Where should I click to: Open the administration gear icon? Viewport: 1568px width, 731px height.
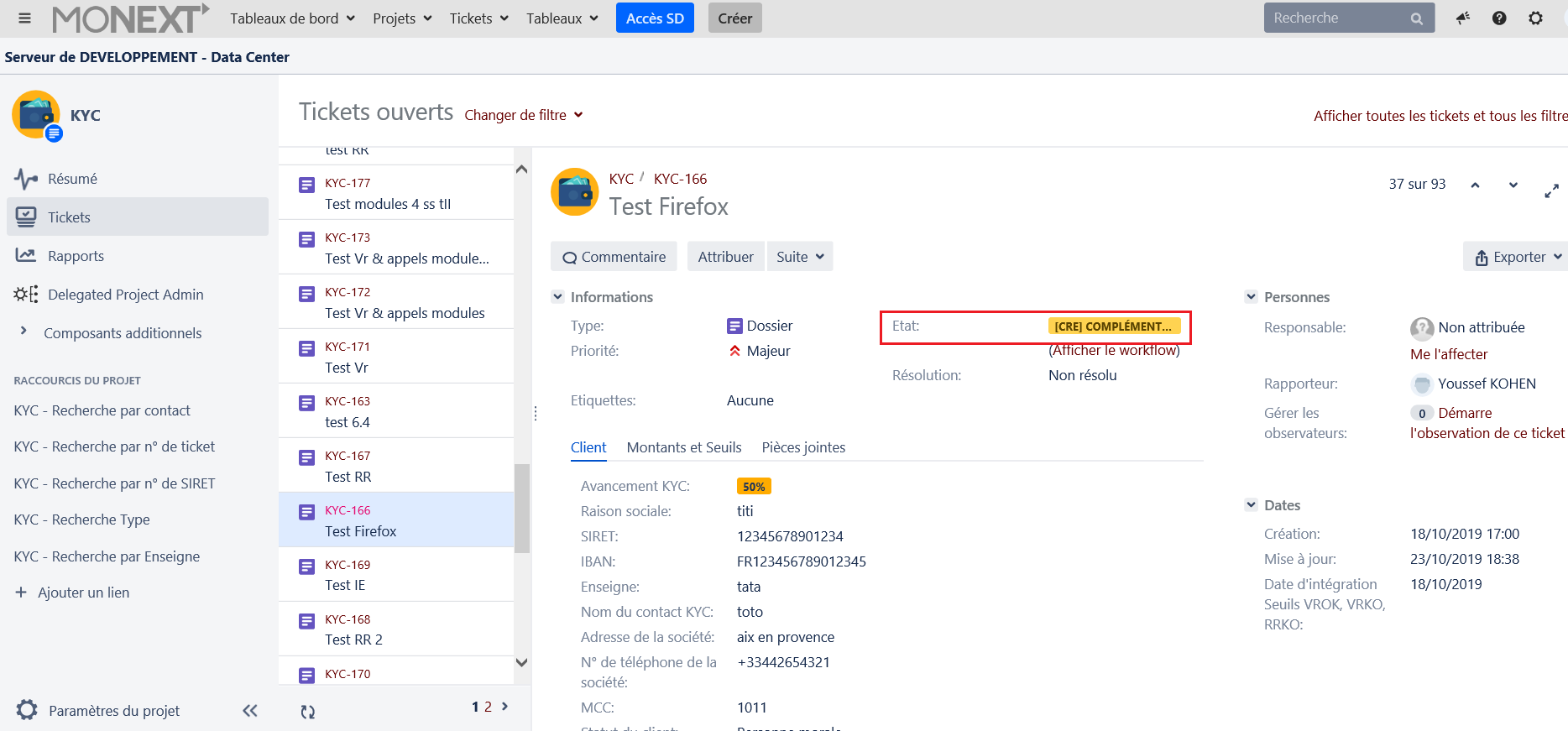click(1535, 18)
